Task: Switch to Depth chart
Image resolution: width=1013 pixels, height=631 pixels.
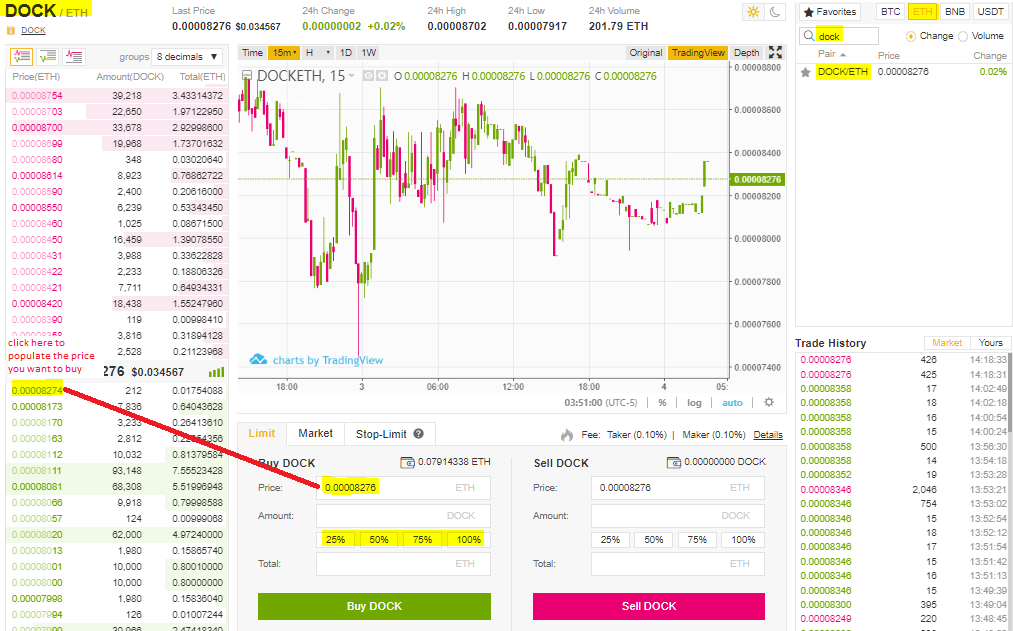Action: pos(747,53)
